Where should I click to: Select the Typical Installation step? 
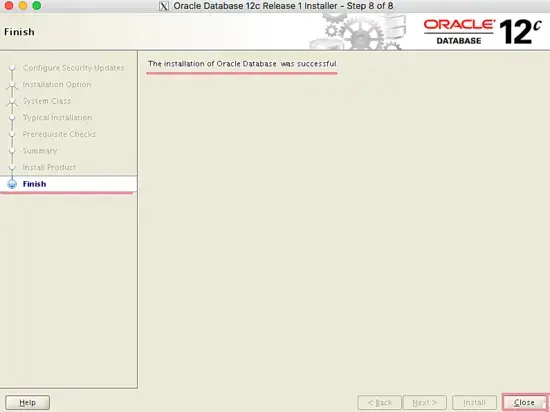(x=57, y=117)
